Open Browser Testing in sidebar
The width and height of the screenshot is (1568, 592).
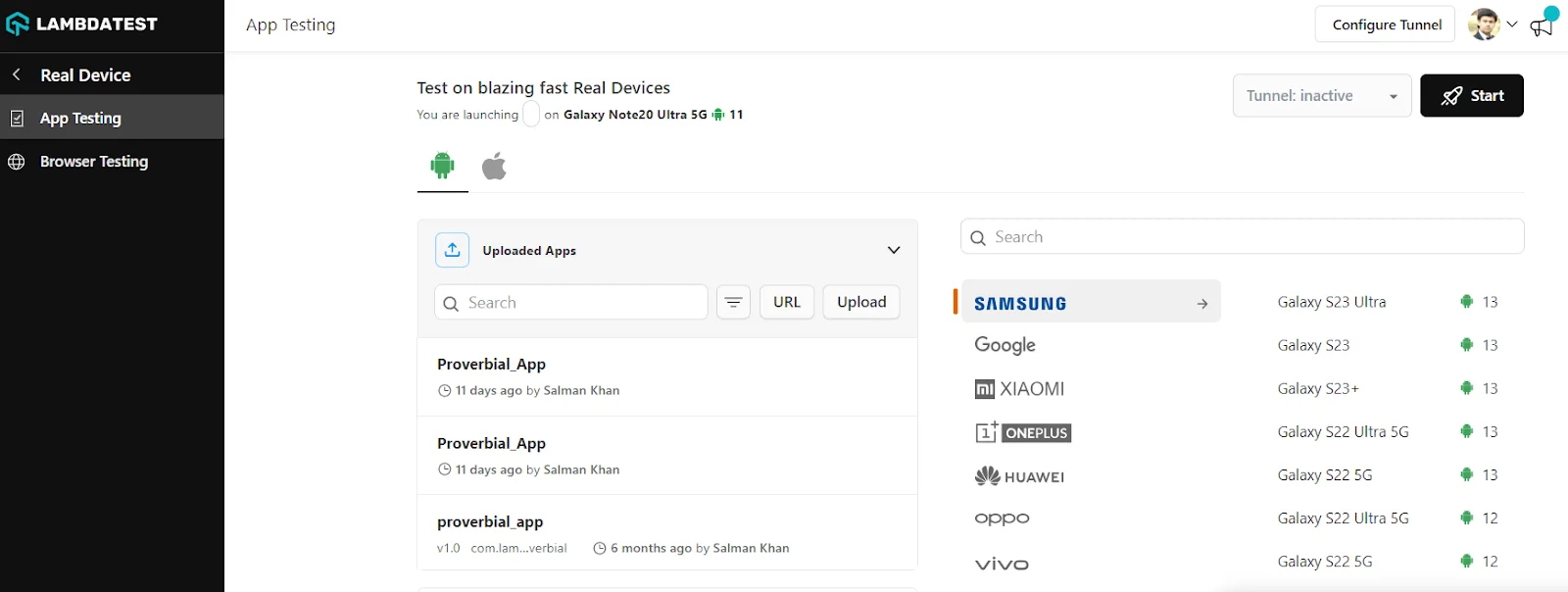pyautogui.click(x=112, y=161)
